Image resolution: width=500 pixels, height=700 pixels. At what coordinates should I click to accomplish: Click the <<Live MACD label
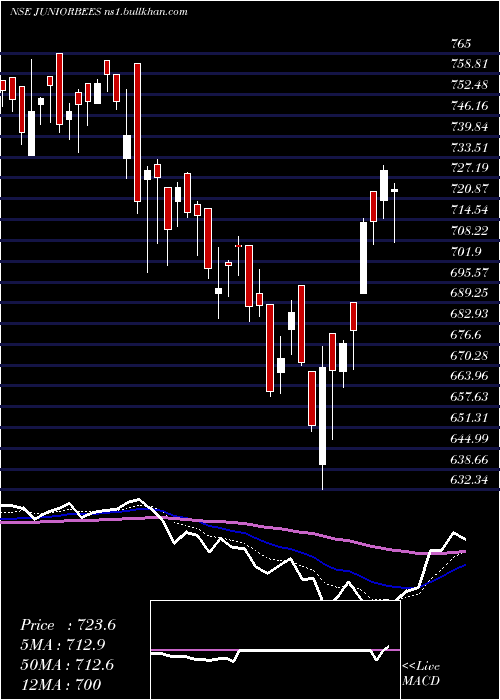click(421, 674)
